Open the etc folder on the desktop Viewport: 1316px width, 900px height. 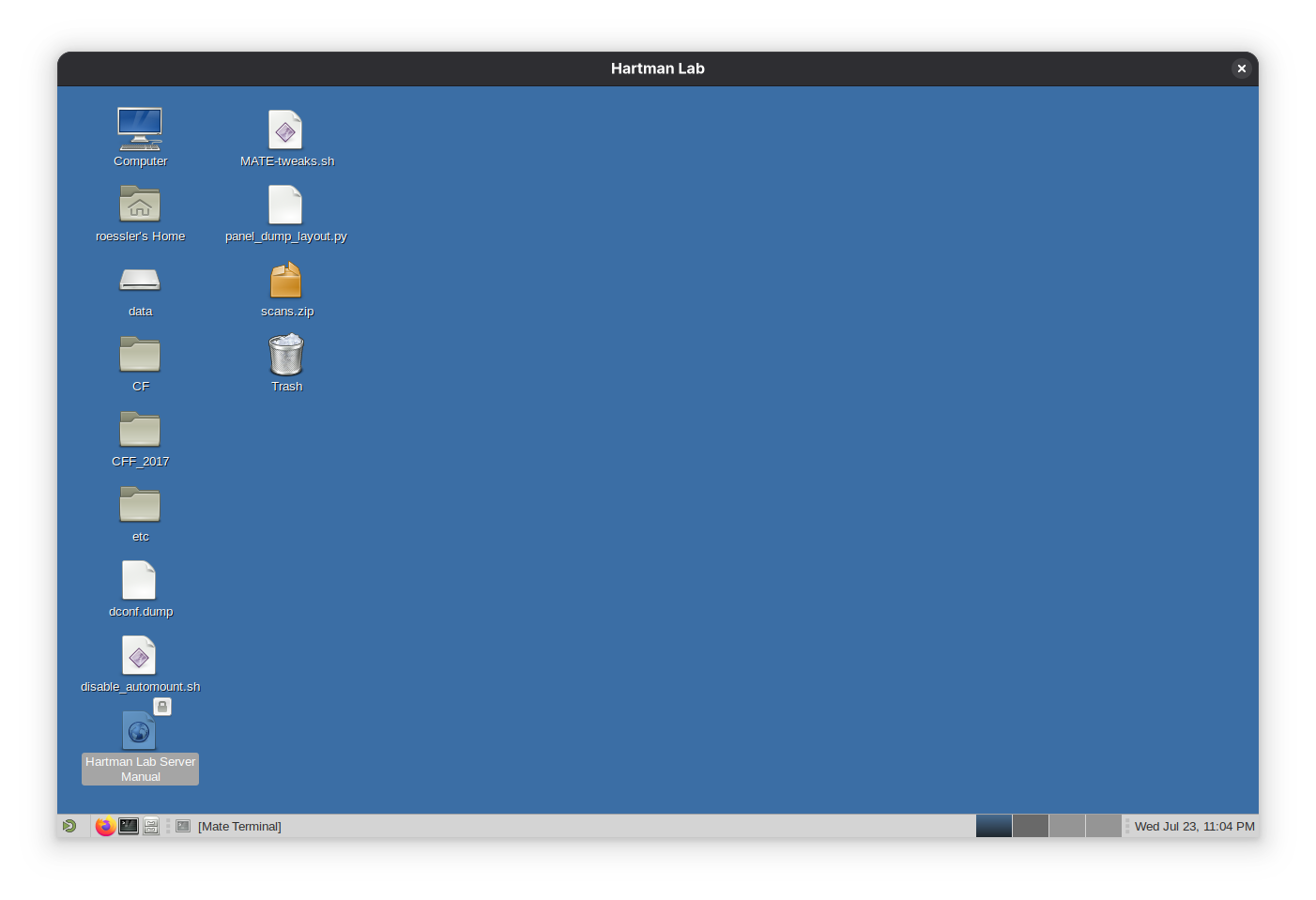[139, 505]
